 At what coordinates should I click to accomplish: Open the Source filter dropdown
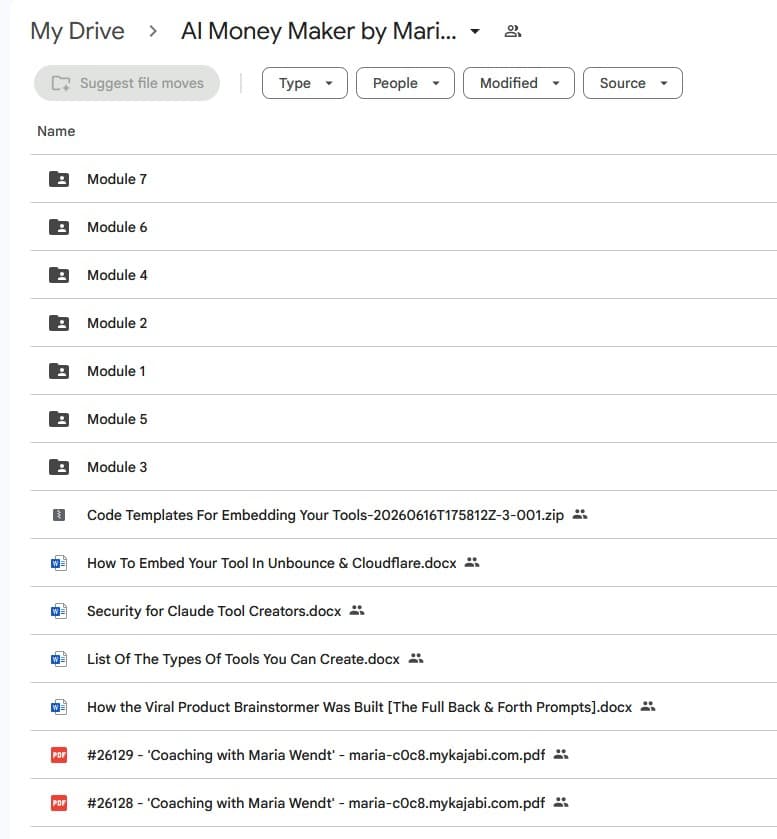[x=633, y=83]
